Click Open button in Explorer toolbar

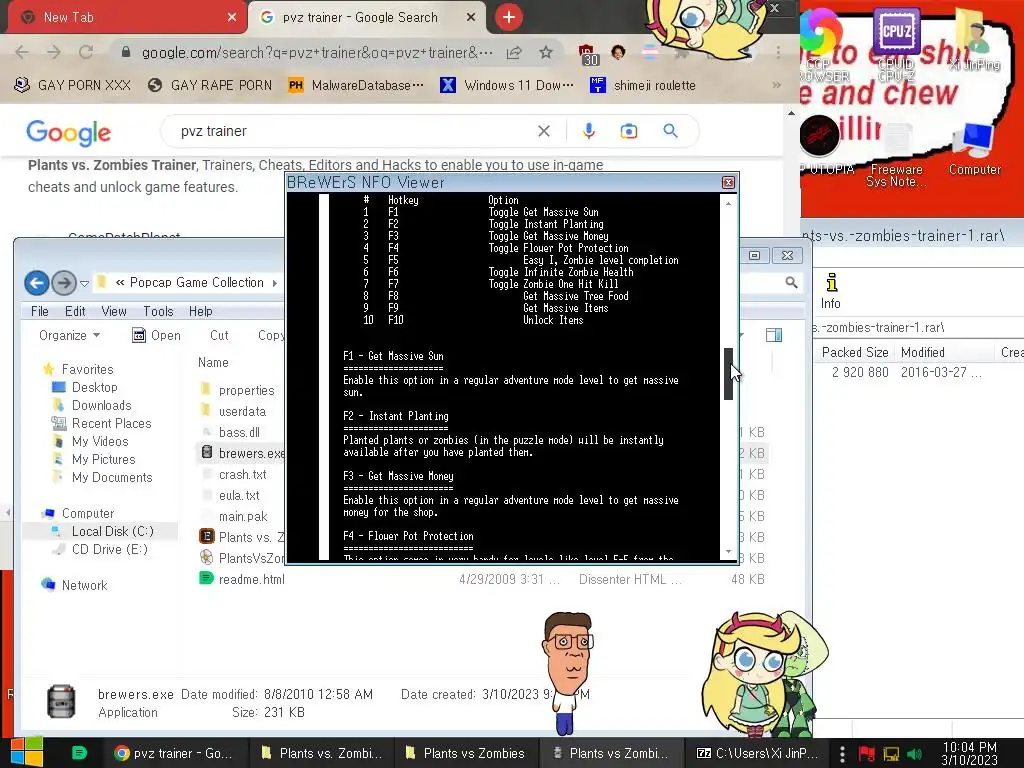(156, 335)
